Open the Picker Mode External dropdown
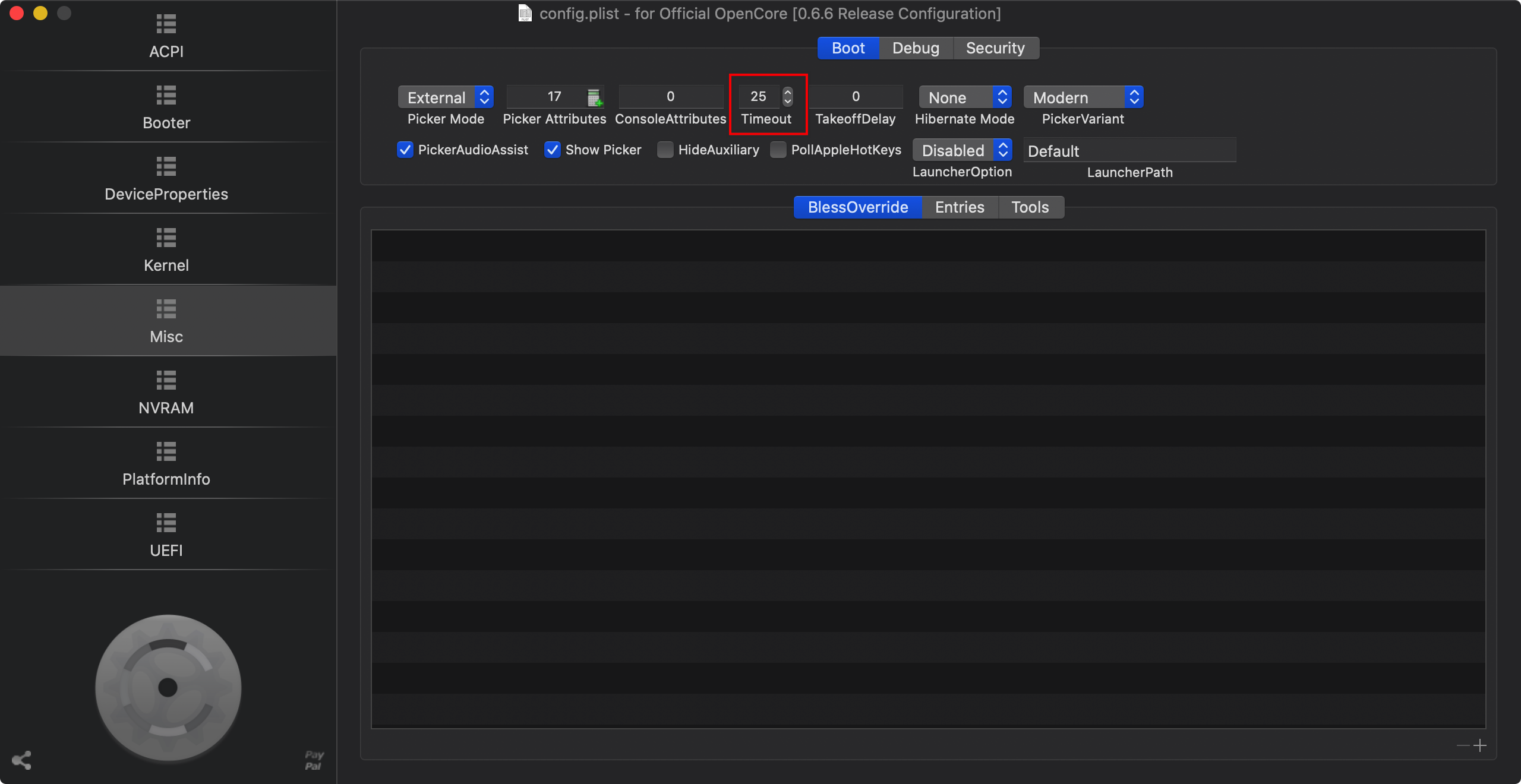This screenshot has height=784, width=1521. pyautogui.click(x=446, y=97)
